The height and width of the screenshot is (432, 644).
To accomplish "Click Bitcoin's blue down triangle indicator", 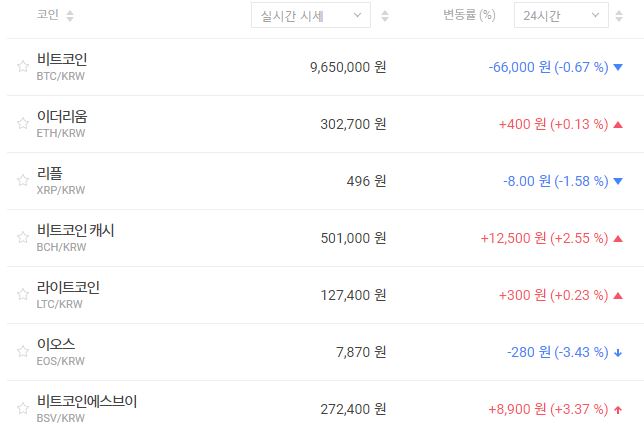I will tap(619, 68).
